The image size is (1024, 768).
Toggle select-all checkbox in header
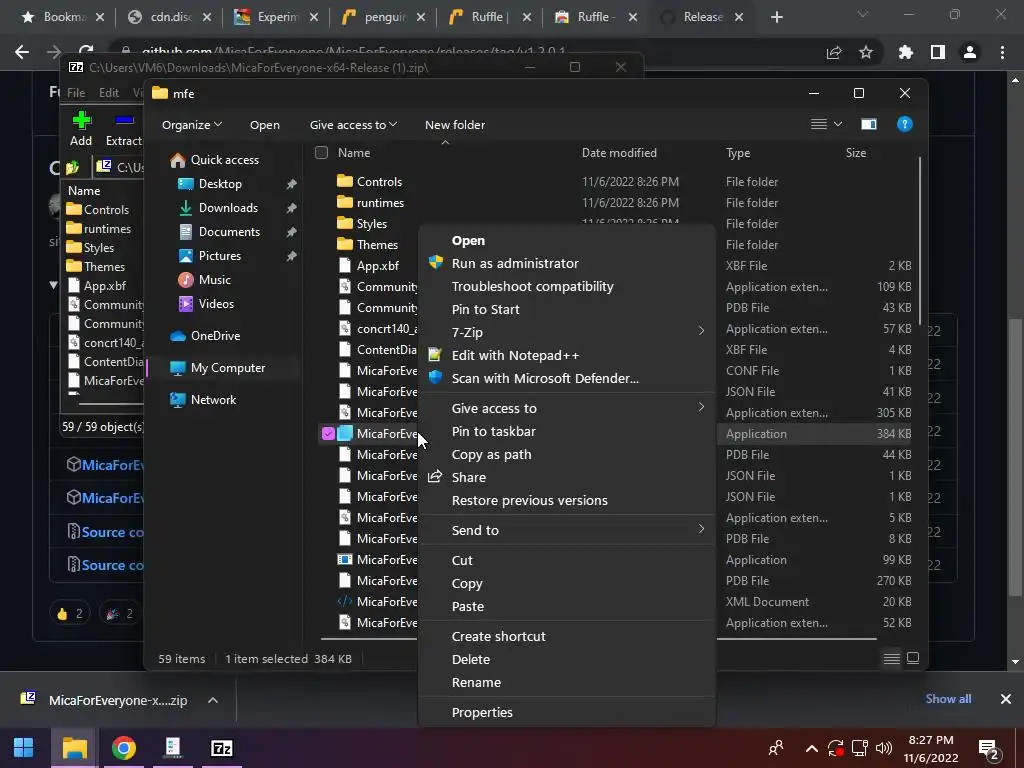[x=321, y=152]
